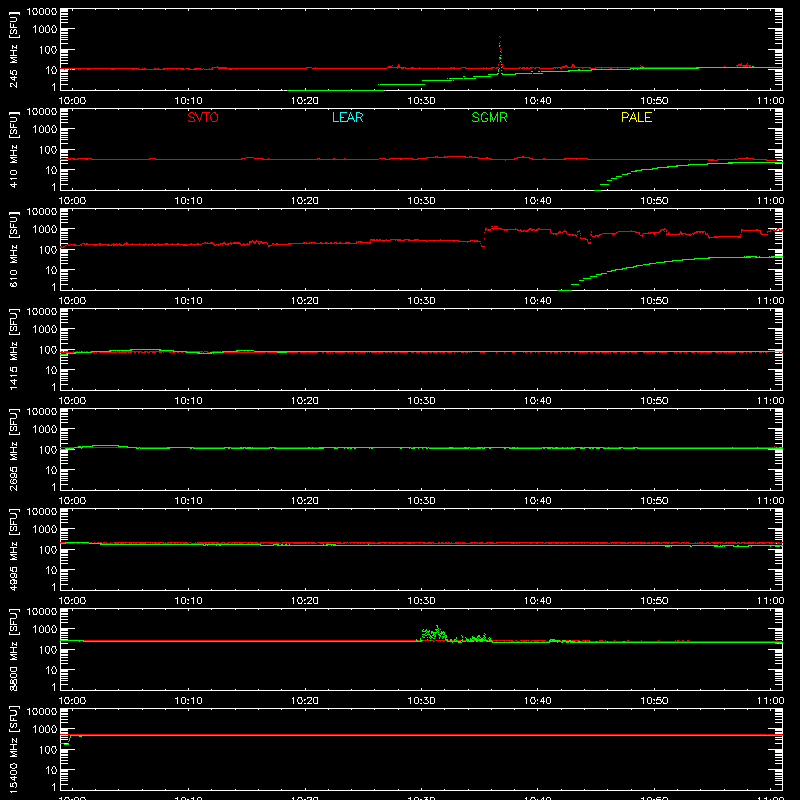Viewport: 800px width, 800px height.
Task: Click the LEAR station legend label
Action: (x=347, y=117)
